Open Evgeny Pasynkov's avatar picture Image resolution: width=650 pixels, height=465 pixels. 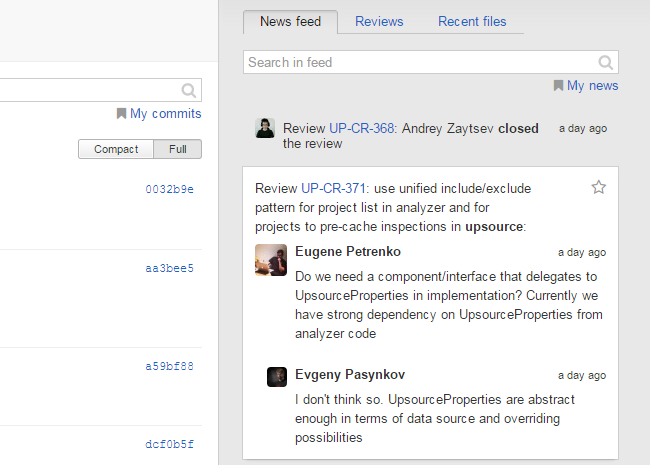pos(277,377)
